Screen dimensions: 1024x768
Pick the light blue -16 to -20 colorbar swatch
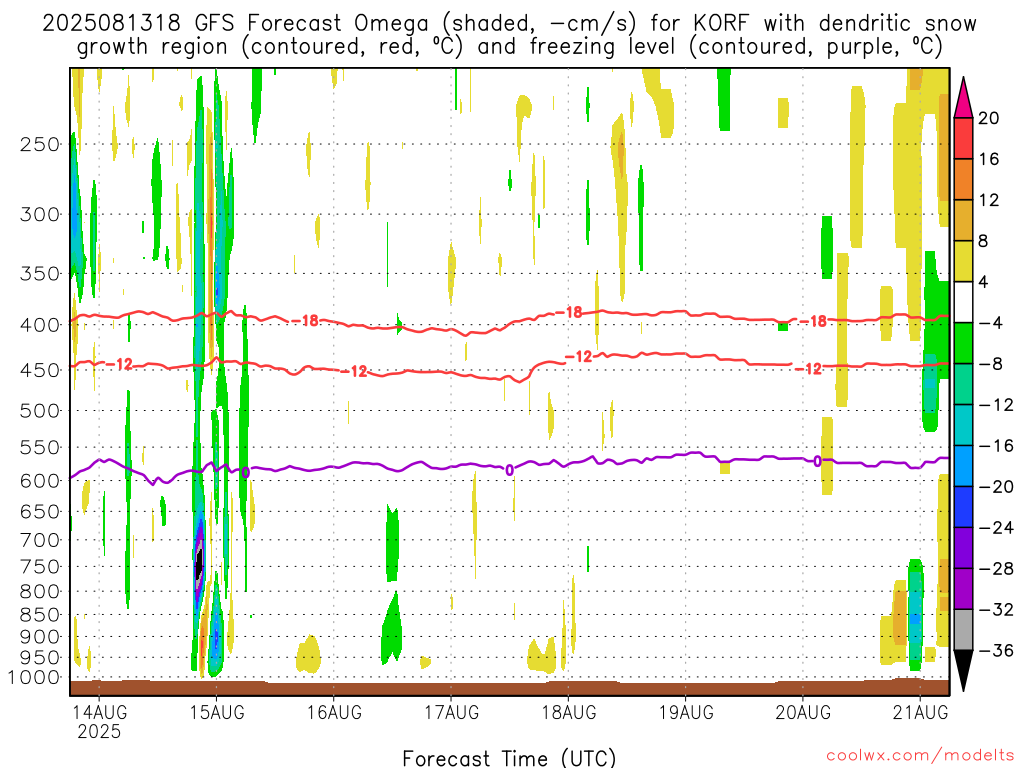click(x=963, y=466)
